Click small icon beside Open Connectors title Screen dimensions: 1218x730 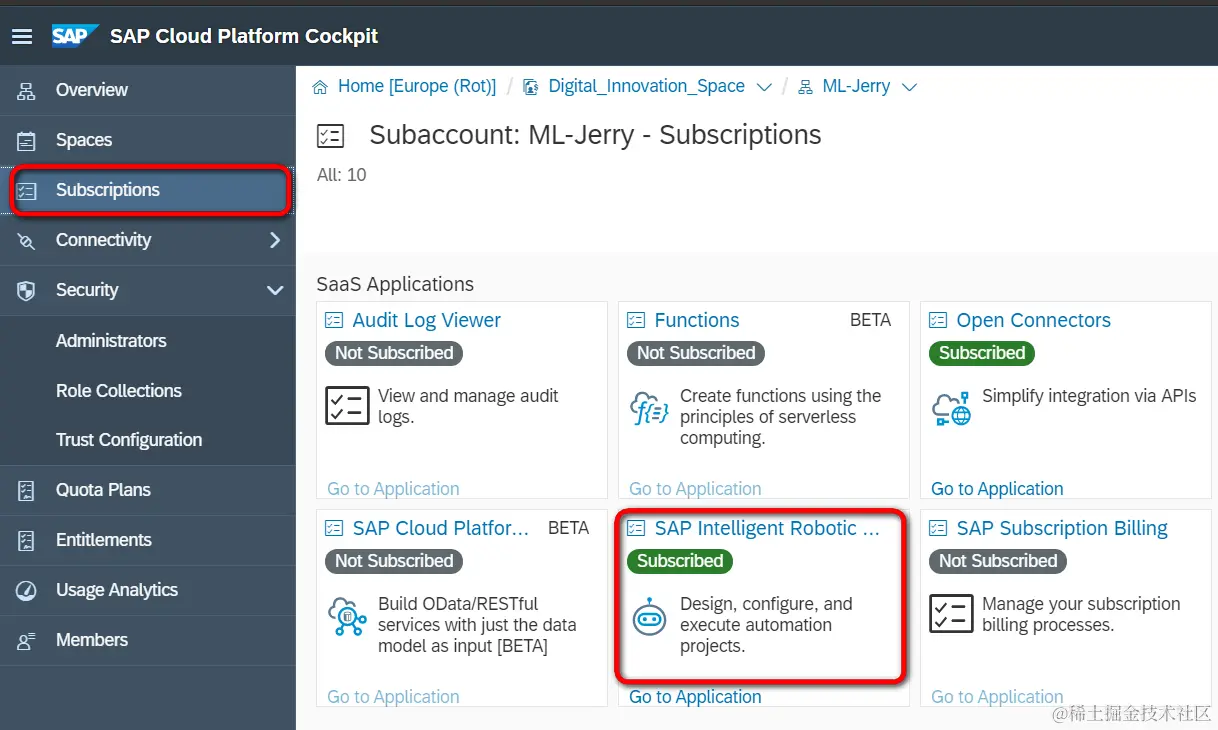938,320
